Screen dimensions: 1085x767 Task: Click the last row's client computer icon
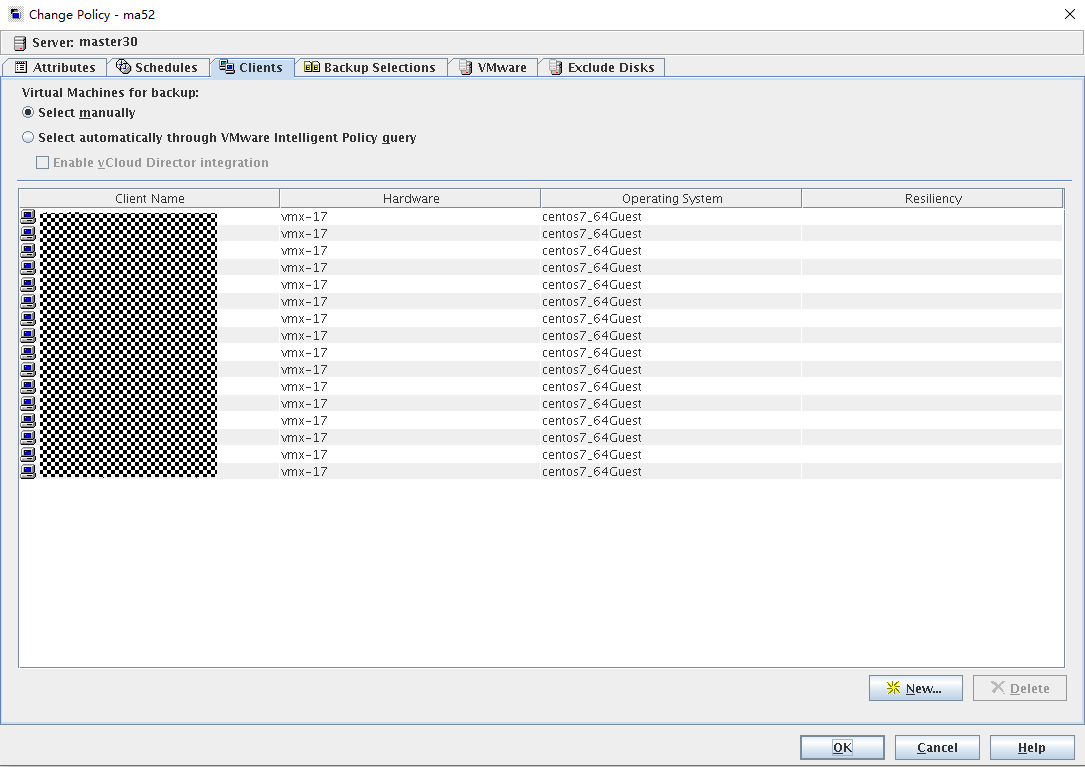28,471
